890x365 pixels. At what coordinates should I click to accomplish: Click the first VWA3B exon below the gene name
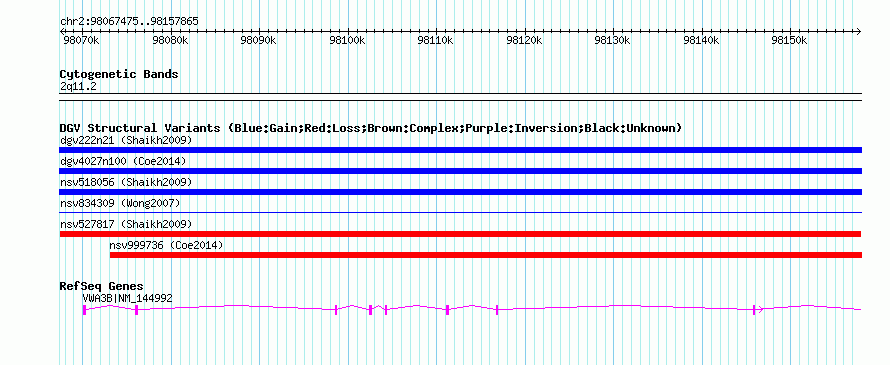click(85, 309)
